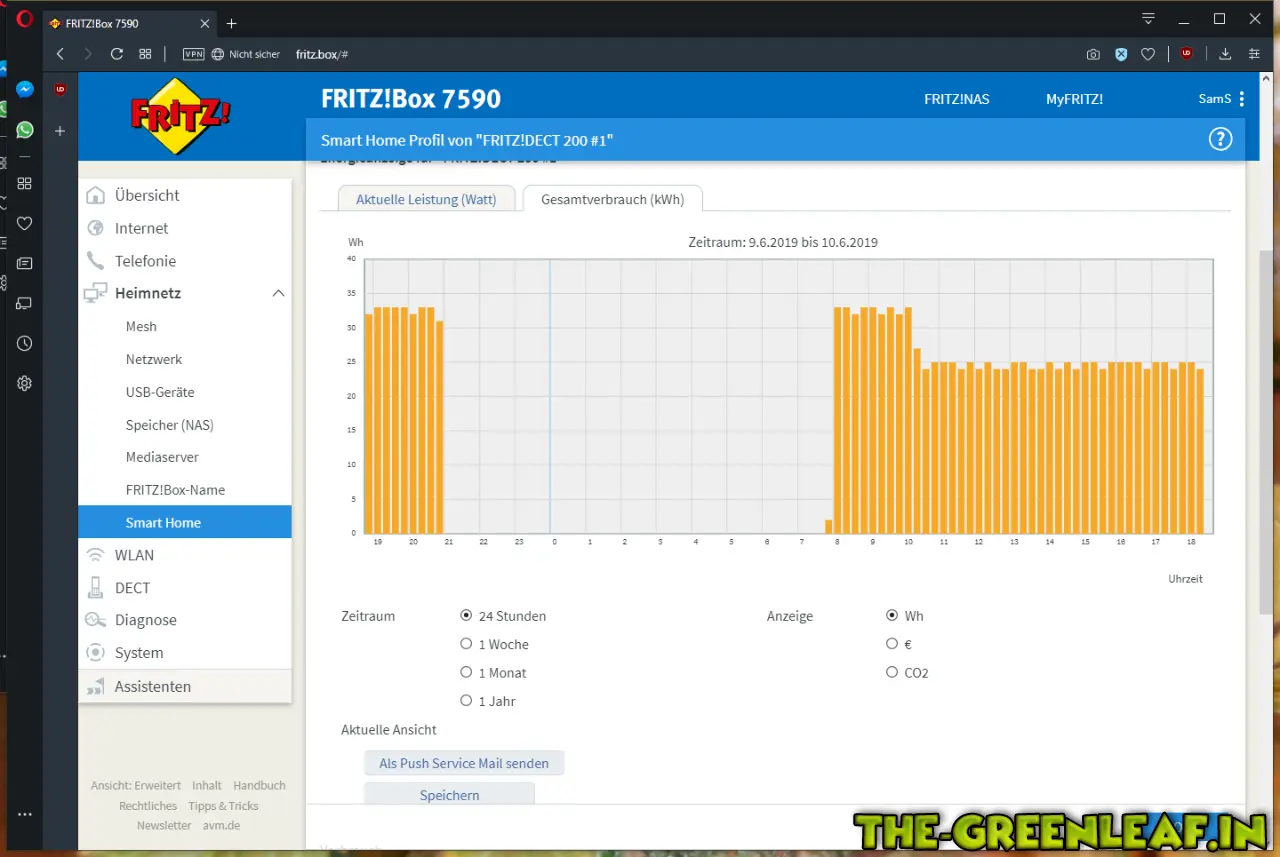Viewport: 1280px width, 857px height.
Task: Click the page's vertical scrollbar
Action: tap(1266, 430)
